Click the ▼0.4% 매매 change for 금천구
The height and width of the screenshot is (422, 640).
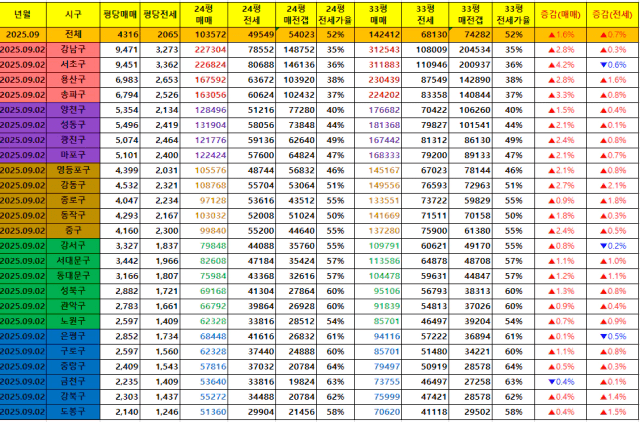coord(560,382)
